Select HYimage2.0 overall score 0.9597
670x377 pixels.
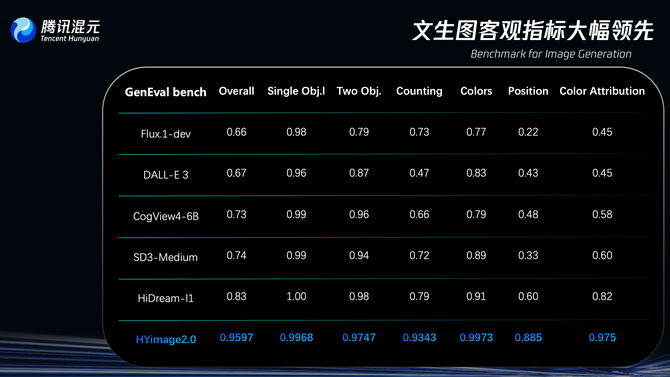point(236,338)
